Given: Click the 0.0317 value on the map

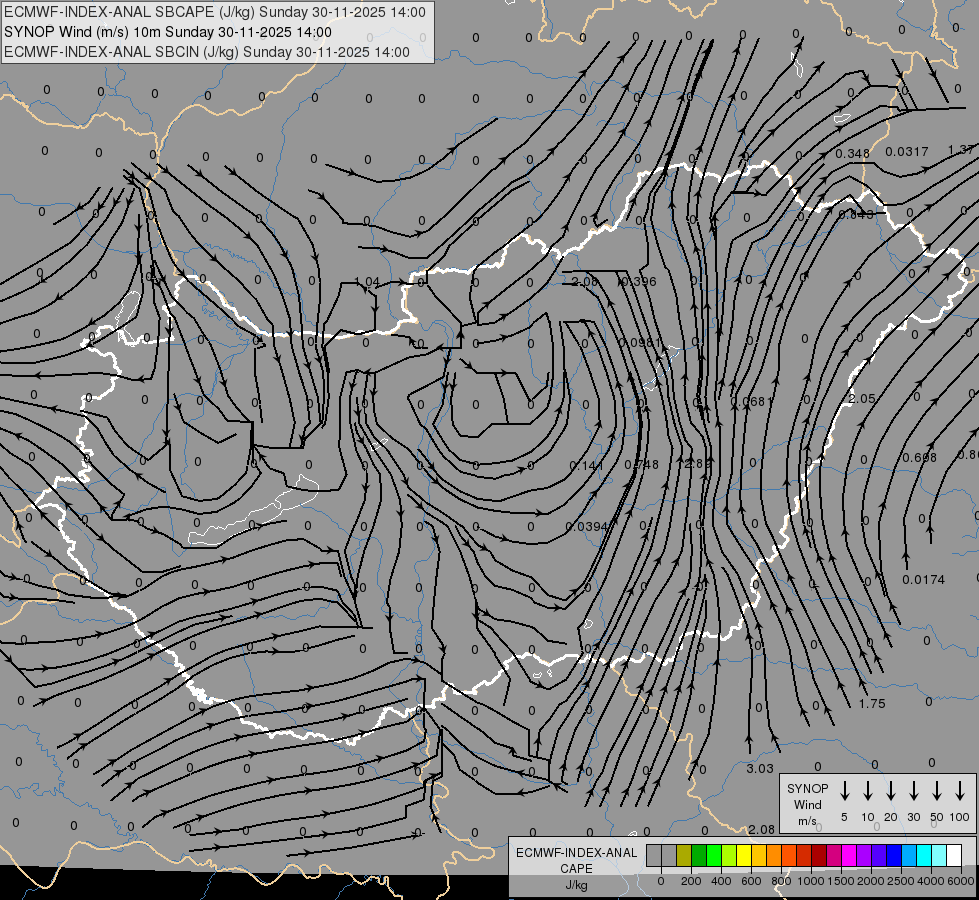Looking at the screenshot, I should (907, 152).
